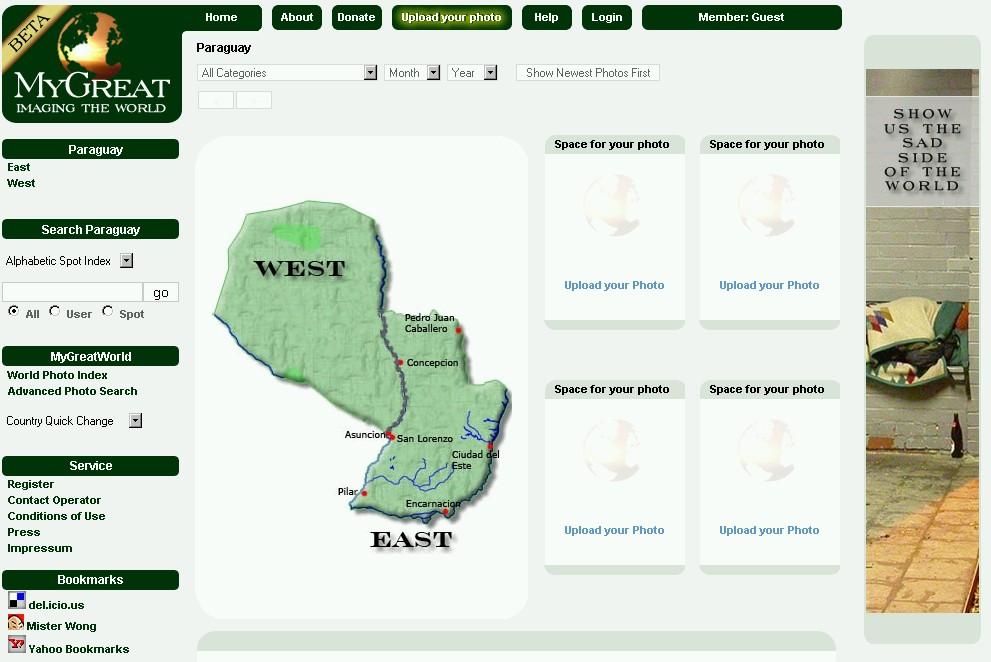Open the East region link

point(18,167)
